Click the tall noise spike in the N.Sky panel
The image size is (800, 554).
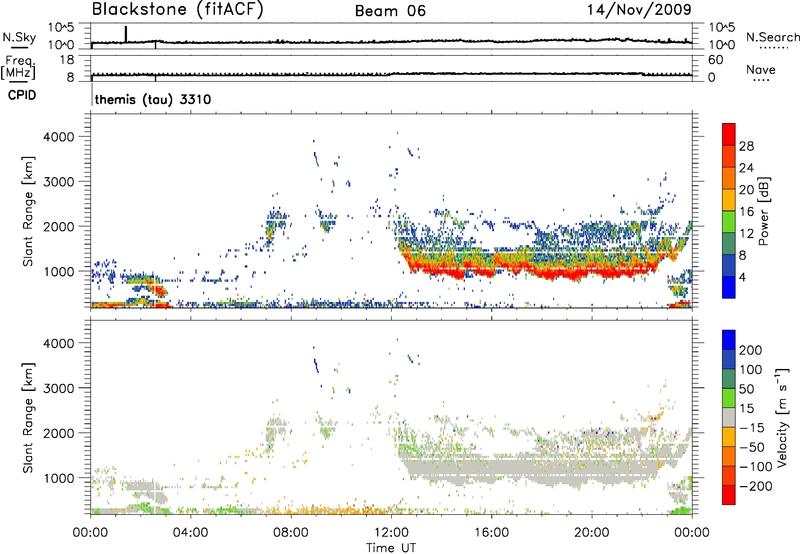(126, 34)
